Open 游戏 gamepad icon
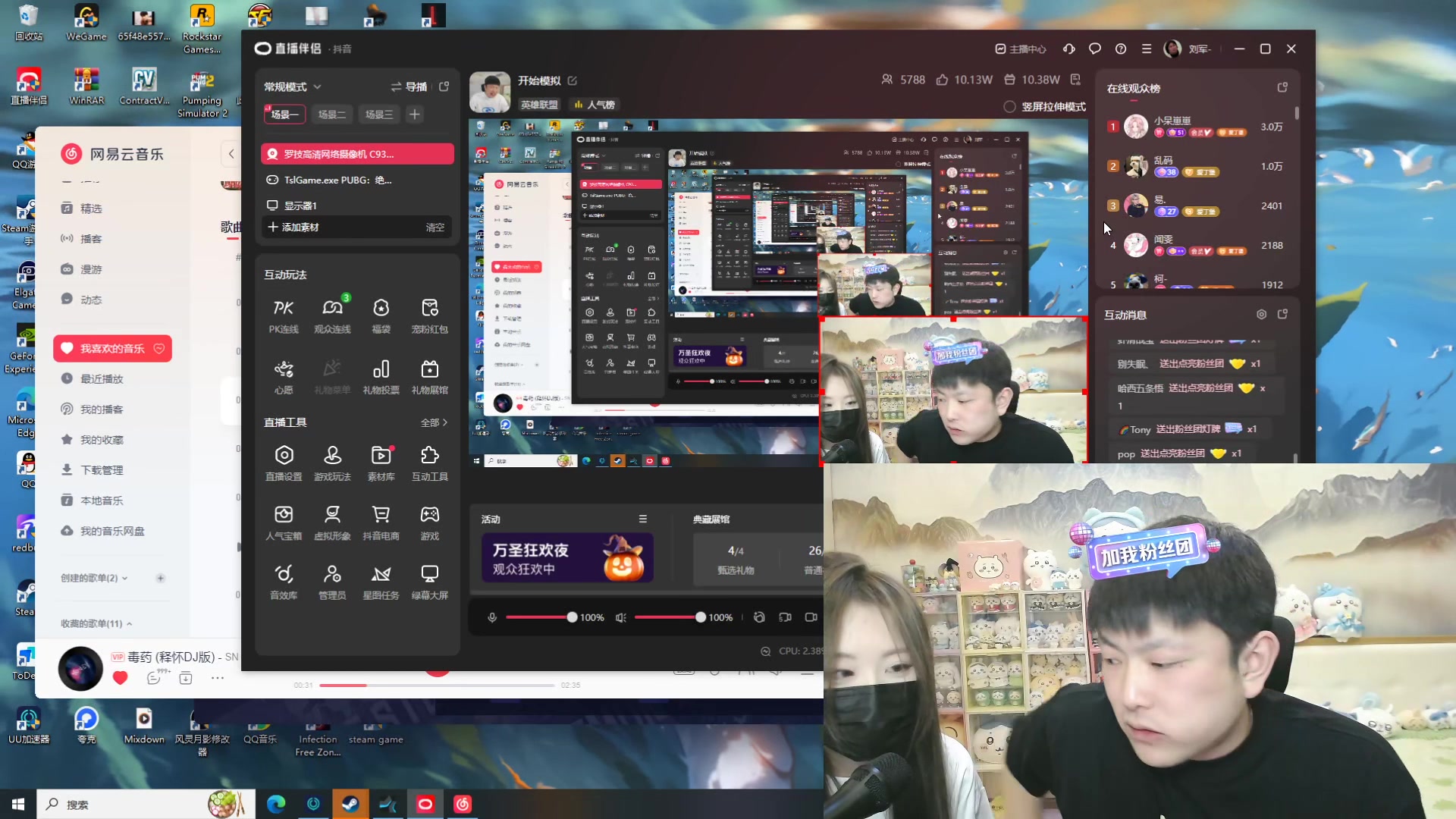 pyautogui.click(x=429, y=522)
